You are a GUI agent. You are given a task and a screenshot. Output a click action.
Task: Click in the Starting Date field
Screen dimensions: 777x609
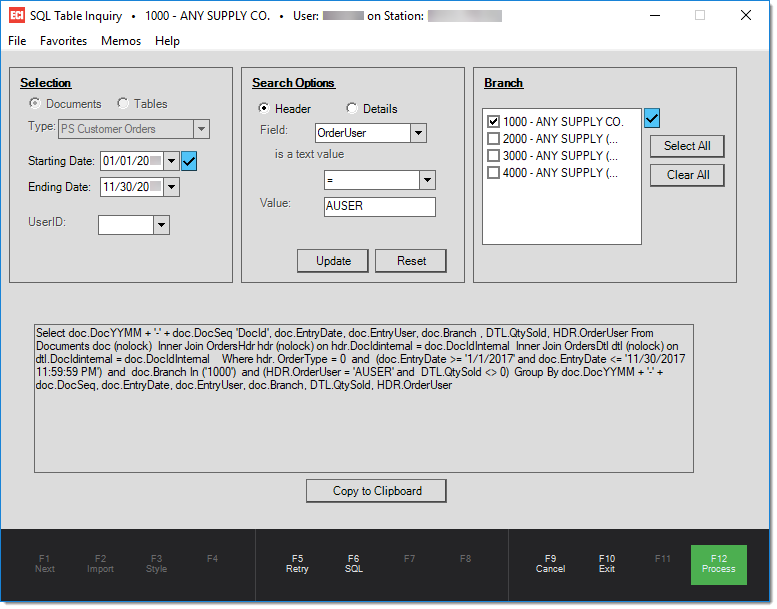[x=132, y=161]
